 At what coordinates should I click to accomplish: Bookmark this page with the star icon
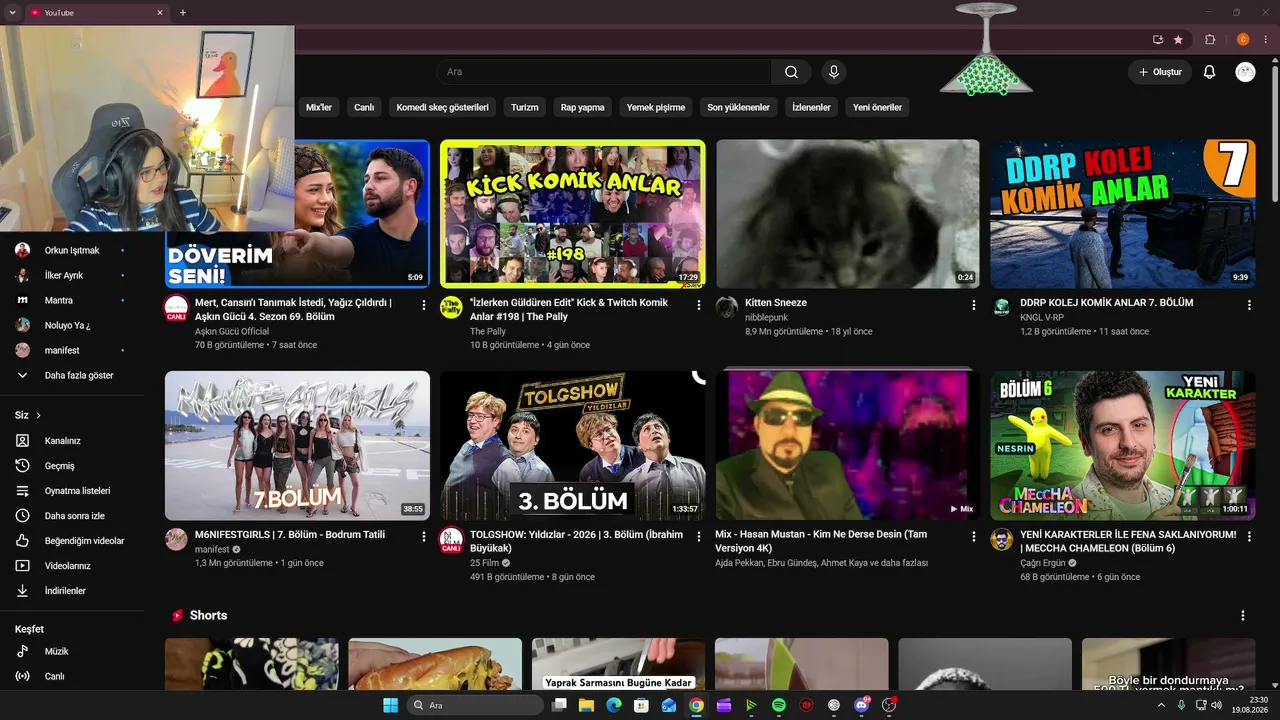[1179, 40]
